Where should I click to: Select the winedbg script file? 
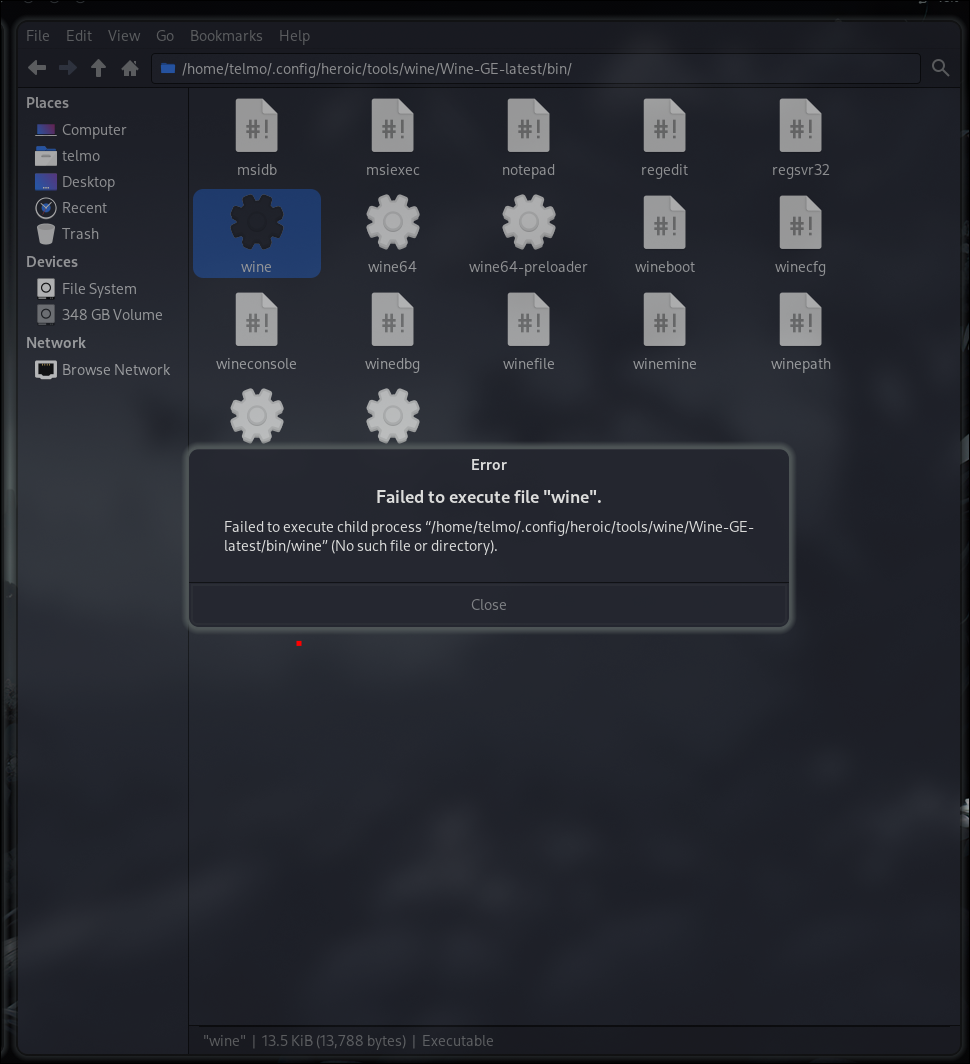point(392,320)
